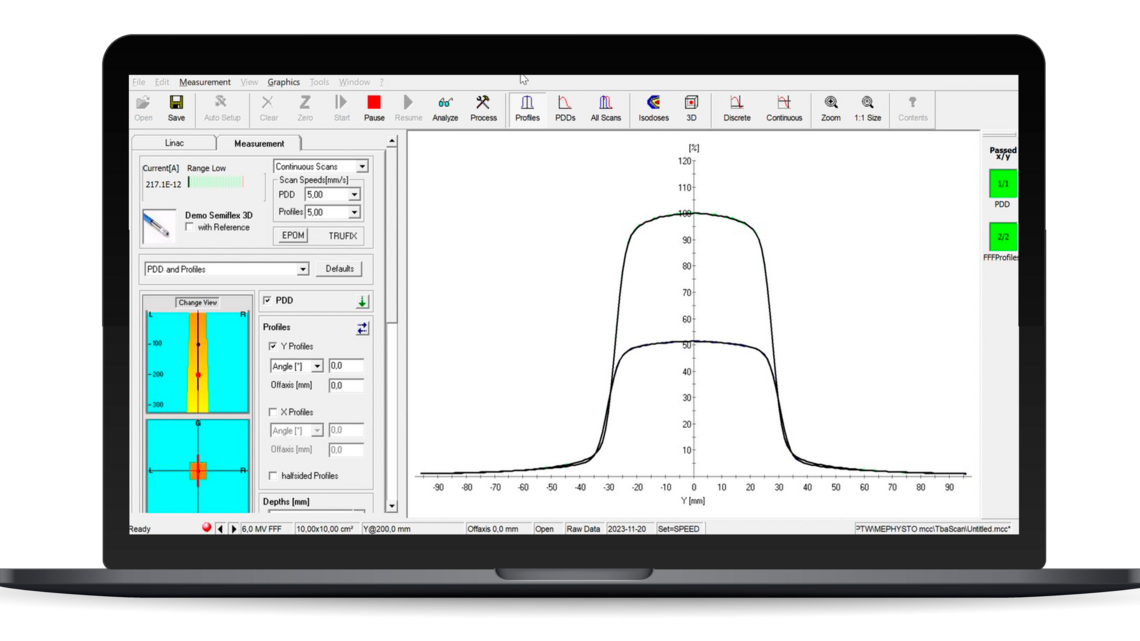Click the Change View control above the scan preview
This screenshot has height=641, width=1140.
(197, 301)
